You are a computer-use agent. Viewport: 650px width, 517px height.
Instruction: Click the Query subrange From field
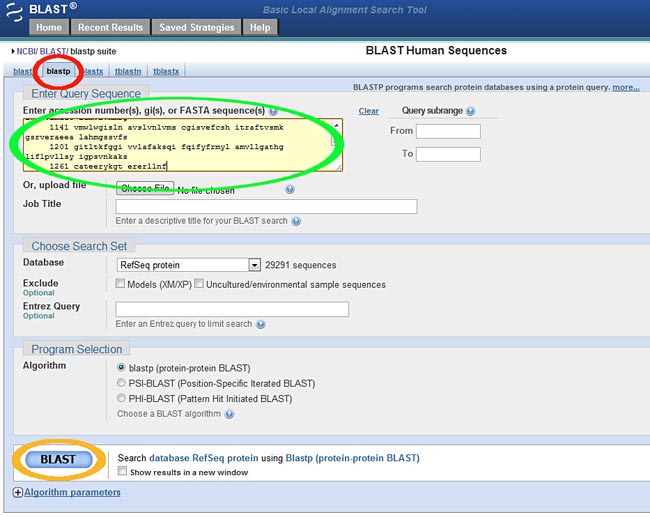[x=448, y=131]
